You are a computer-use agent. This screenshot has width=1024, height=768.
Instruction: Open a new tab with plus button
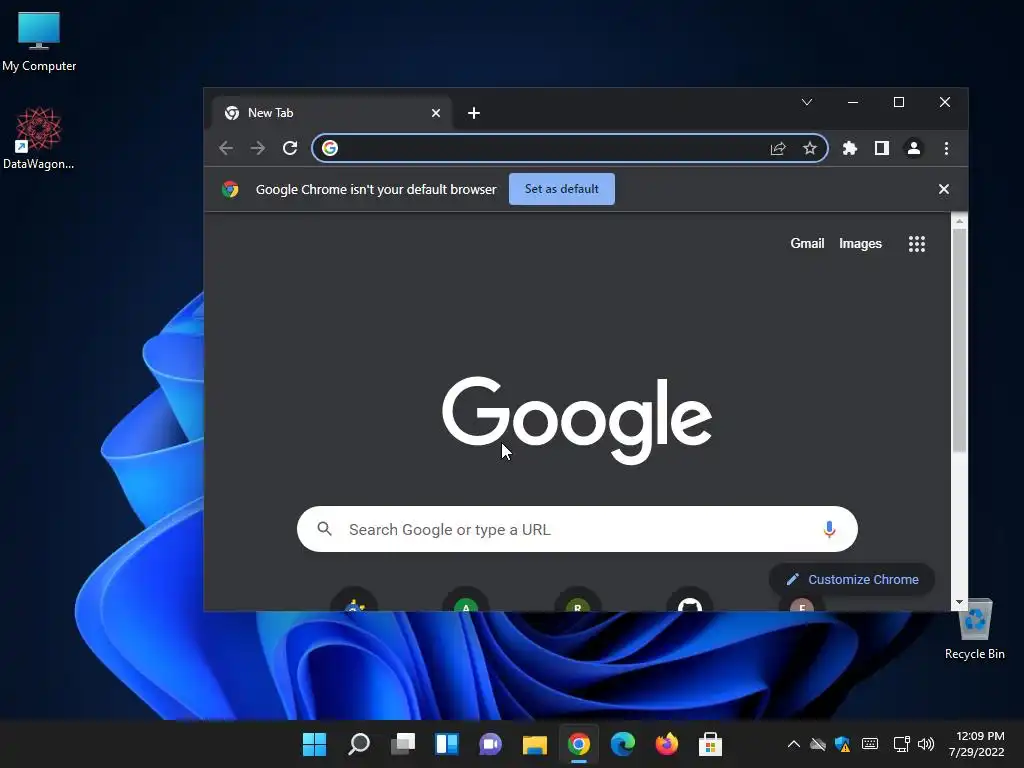tap(474, 113)
